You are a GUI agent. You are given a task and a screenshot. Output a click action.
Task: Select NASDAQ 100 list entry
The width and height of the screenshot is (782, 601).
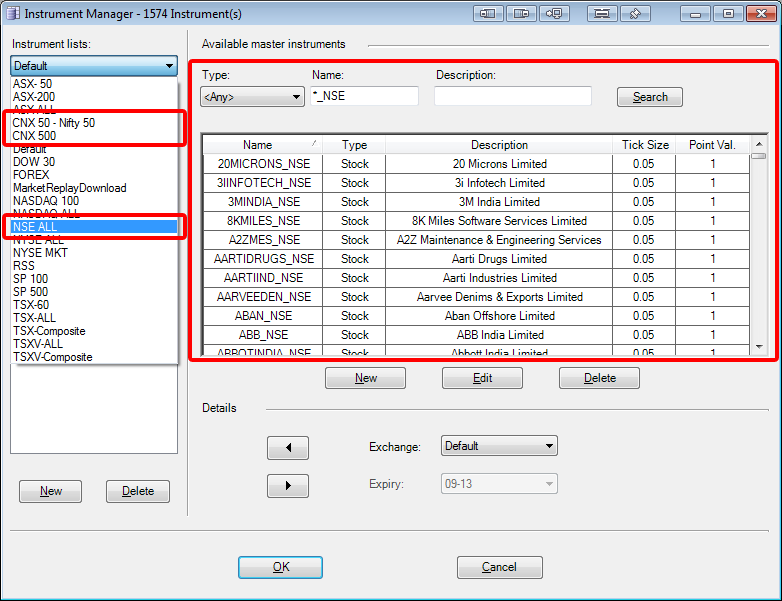pyautogui.click(x=94, y=201)
